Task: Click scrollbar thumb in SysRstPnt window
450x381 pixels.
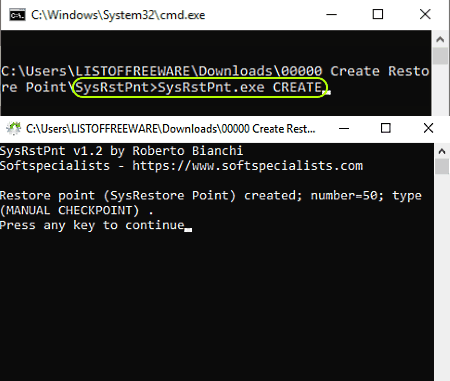Action: 442,166
